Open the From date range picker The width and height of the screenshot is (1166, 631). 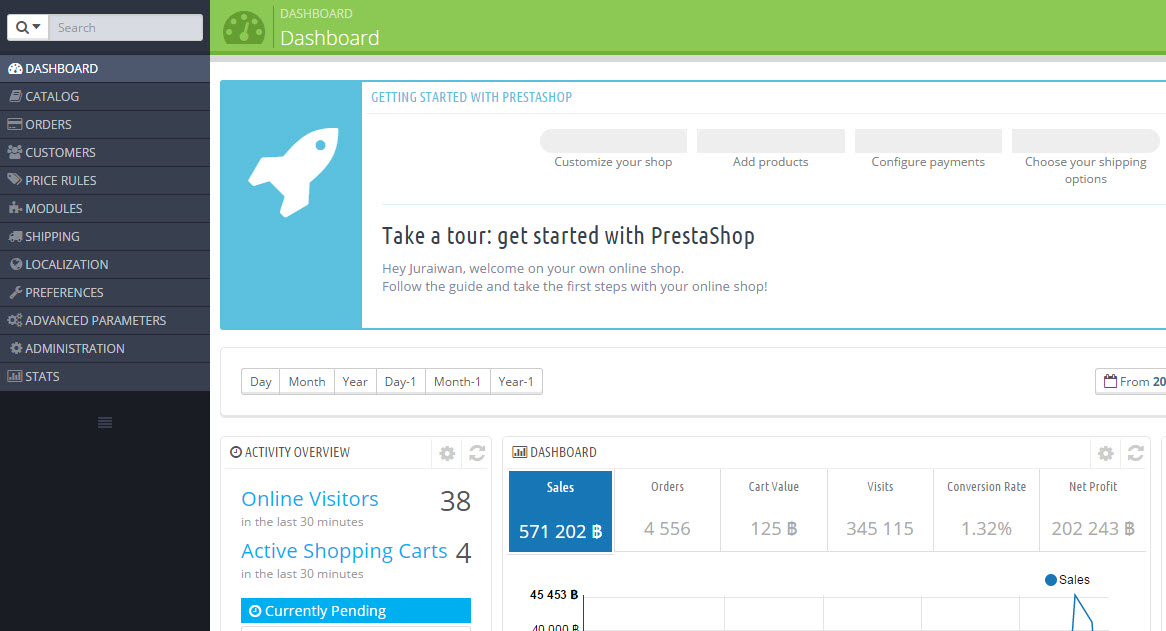point(1130,381)
